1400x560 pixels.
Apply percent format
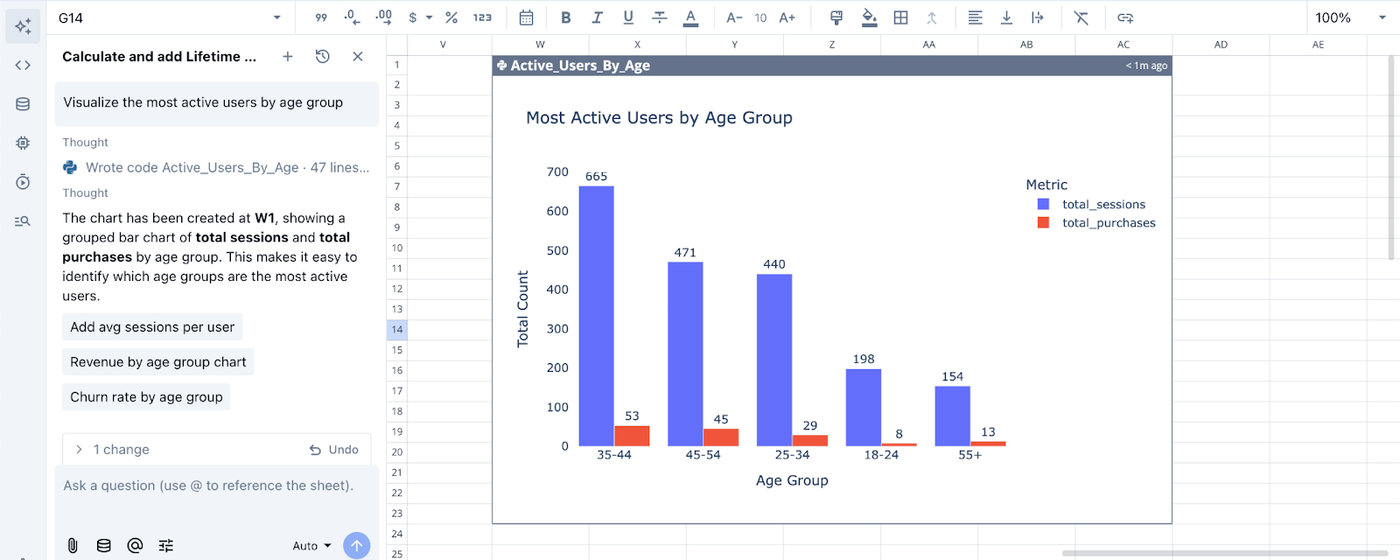coord(451,18)
